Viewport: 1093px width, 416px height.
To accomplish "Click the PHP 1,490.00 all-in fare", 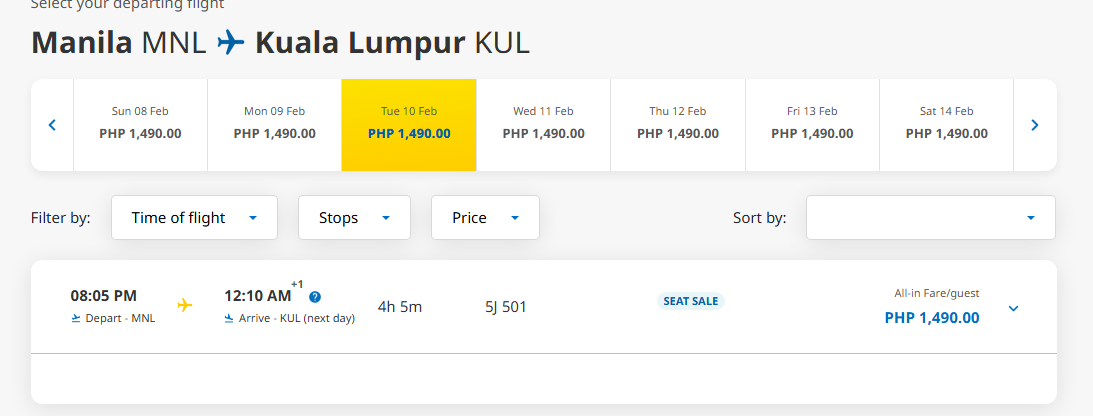I will (x=932, y=318).
